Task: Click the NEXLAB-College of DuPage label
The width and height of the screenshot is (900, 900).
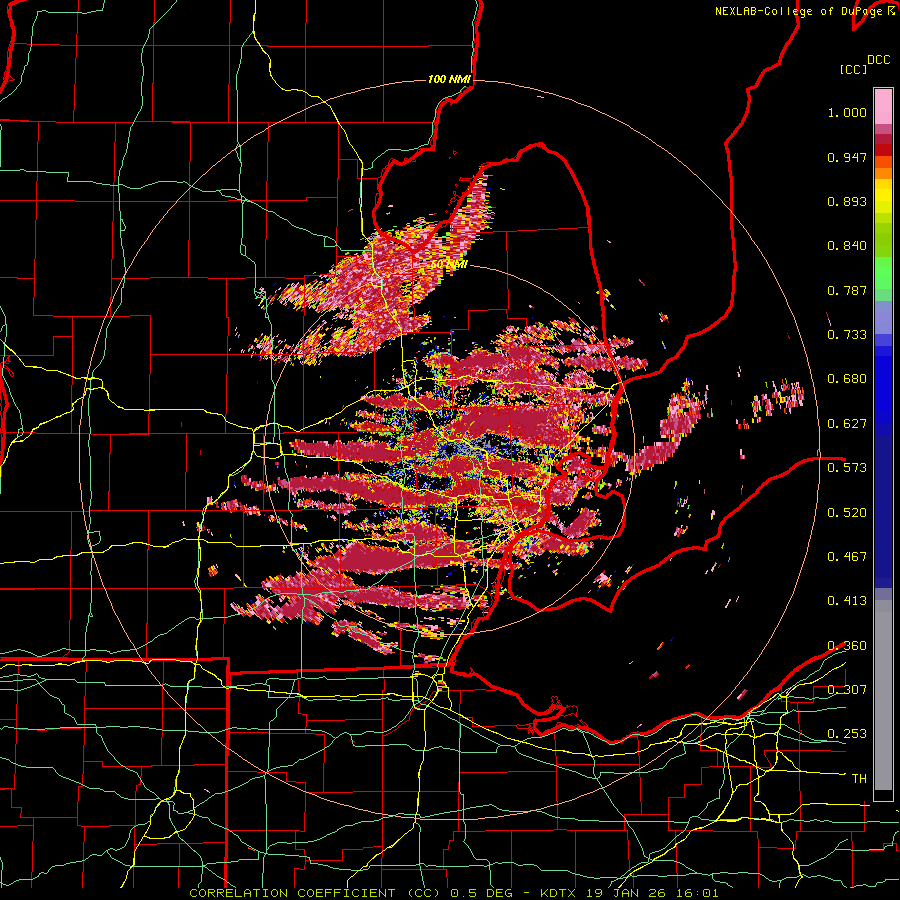Action: (x=801, y=11)
